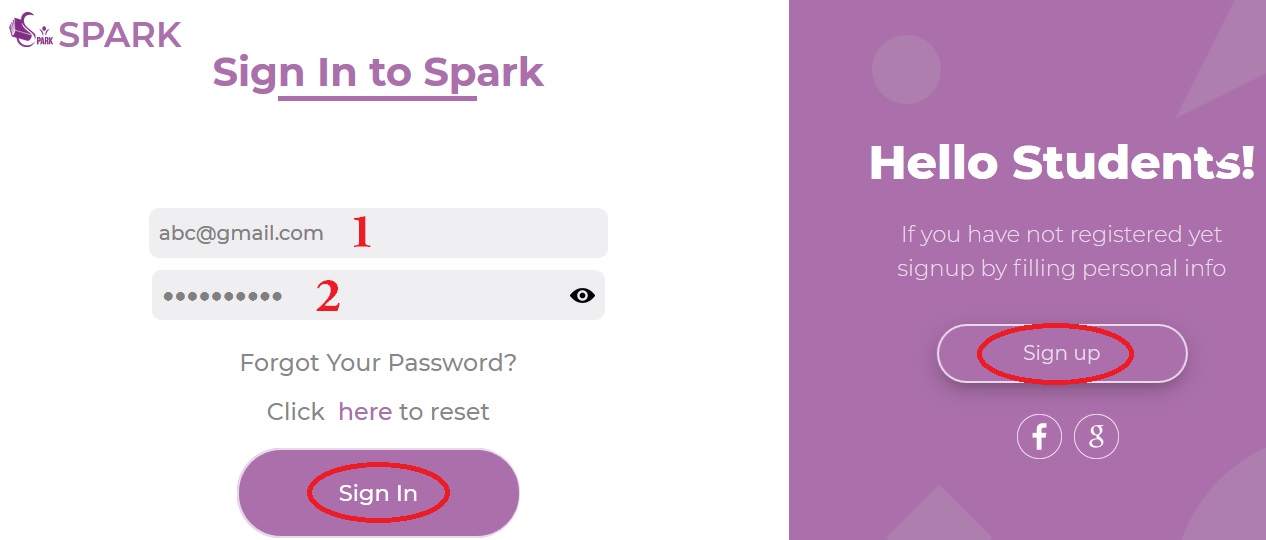Sign up with the Facebook icon
1266x540 pixels.
click(x=1039, y=437)
